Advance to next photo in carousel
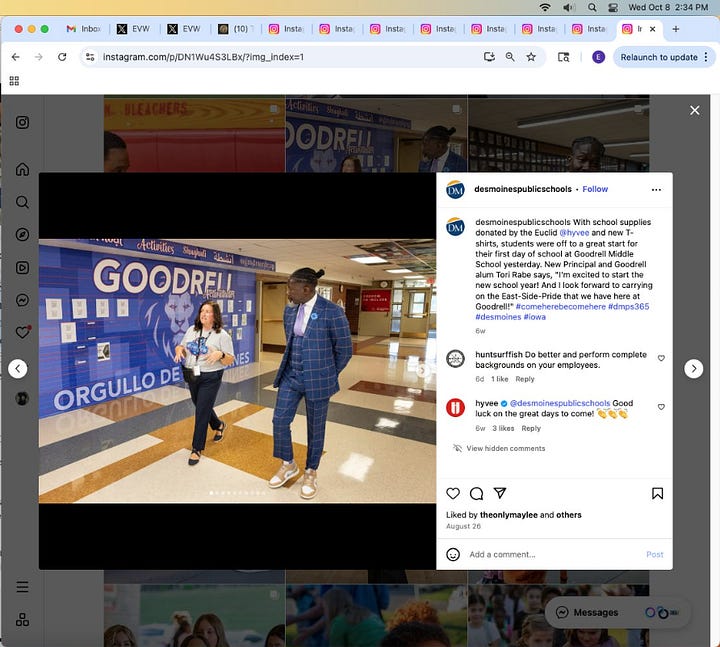Viewport: 720px width, 647px height. [422, 370]
